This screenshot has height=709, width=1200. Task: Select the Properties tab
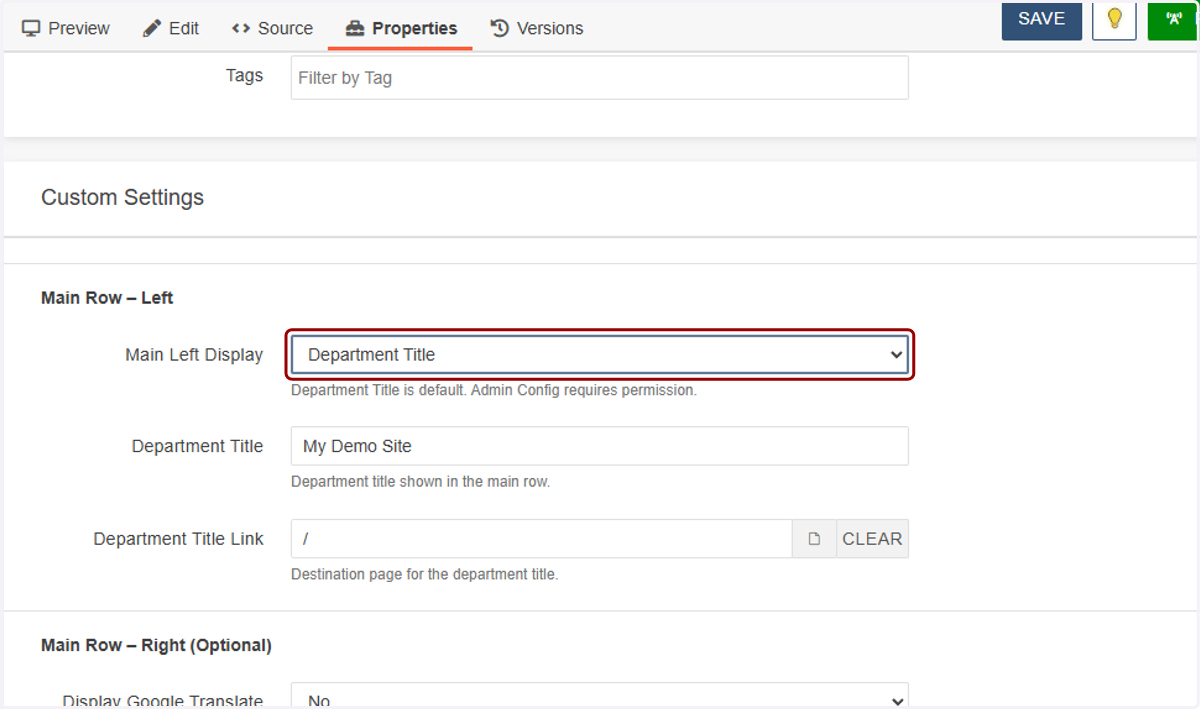pyautogui.click(x=400, y=28)
